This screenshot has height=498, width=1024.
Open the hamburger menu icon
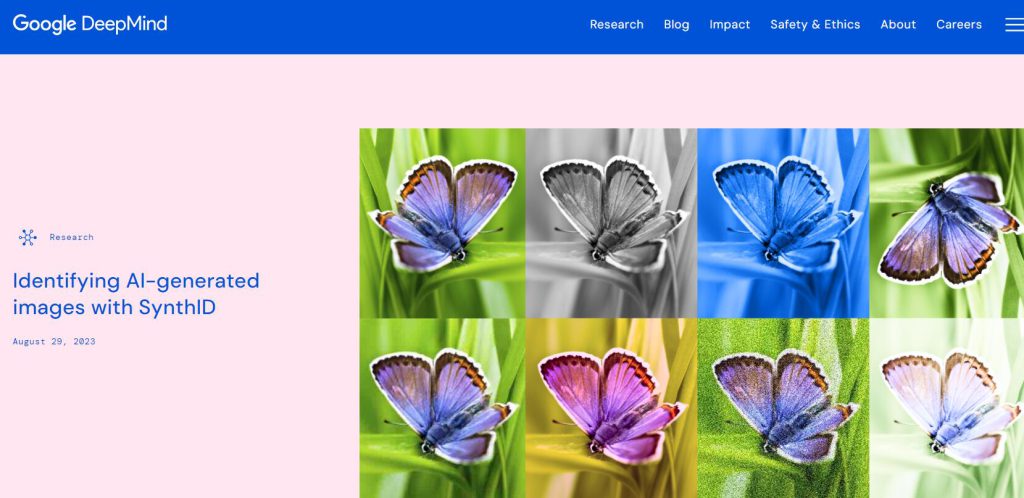(x=1013, y=25)
